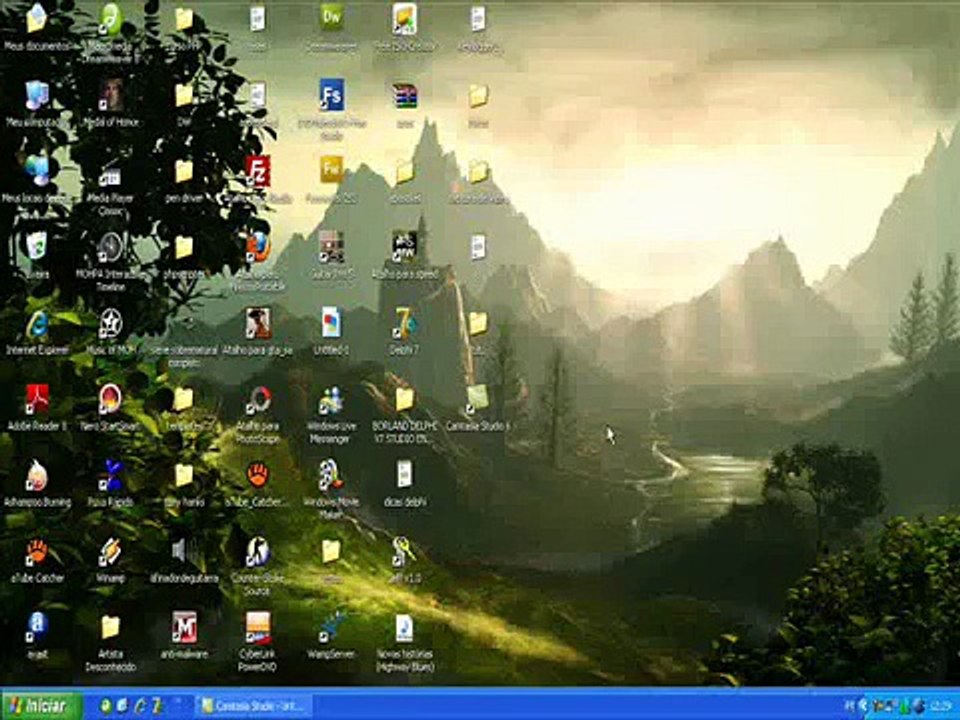The width and height of the screenshot is (960, 720).
Task: Open the Pizza Rapido shortcut
Action: [111, 475]
